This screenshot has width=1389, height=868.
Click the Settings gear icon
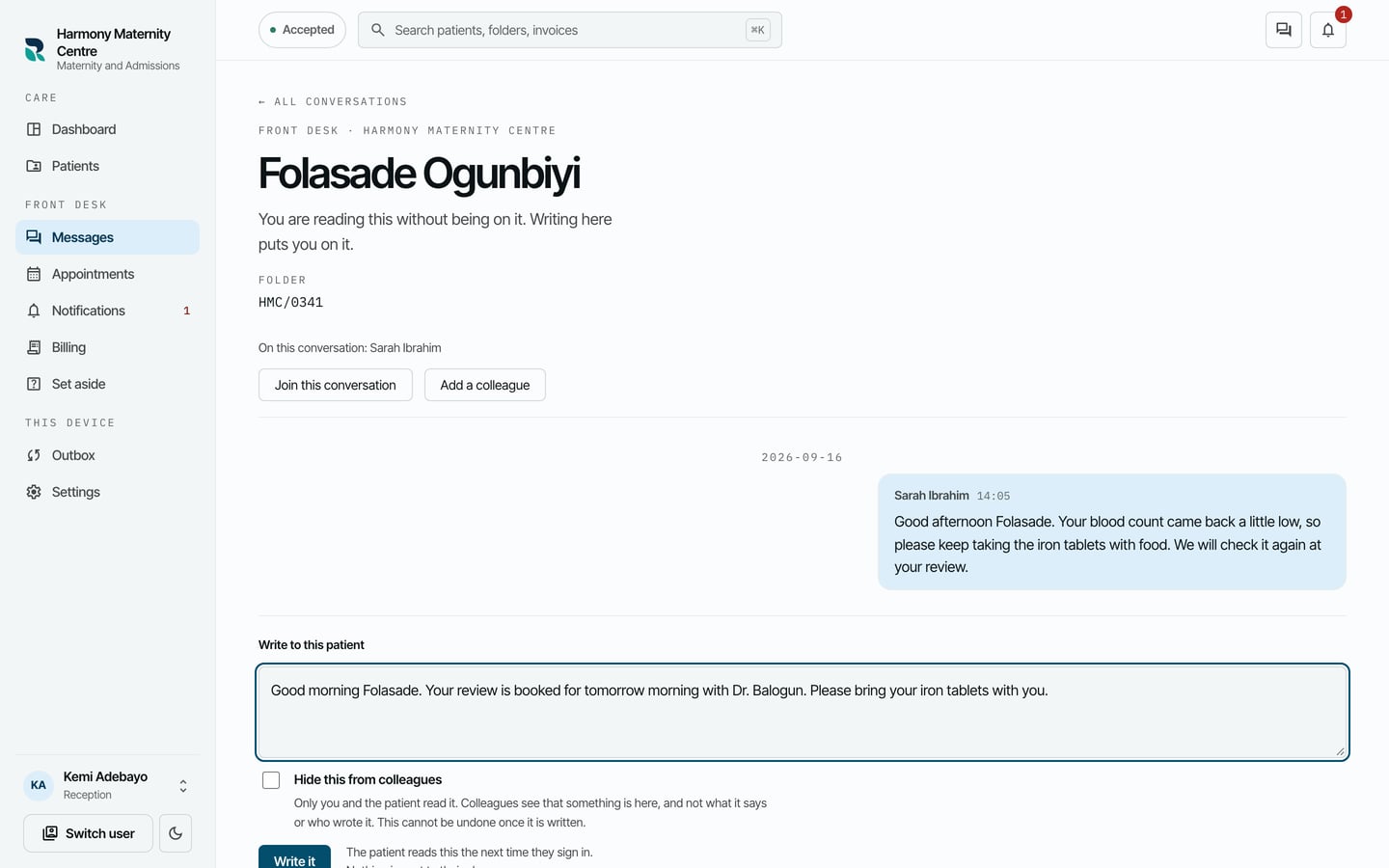pos(34,492)
